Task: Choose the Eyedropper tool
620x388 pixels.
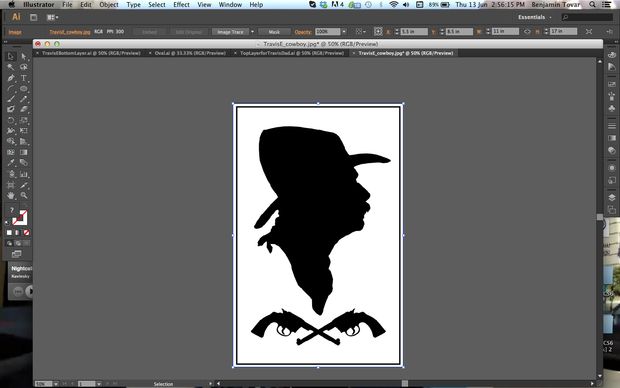Action: [11, 163]
